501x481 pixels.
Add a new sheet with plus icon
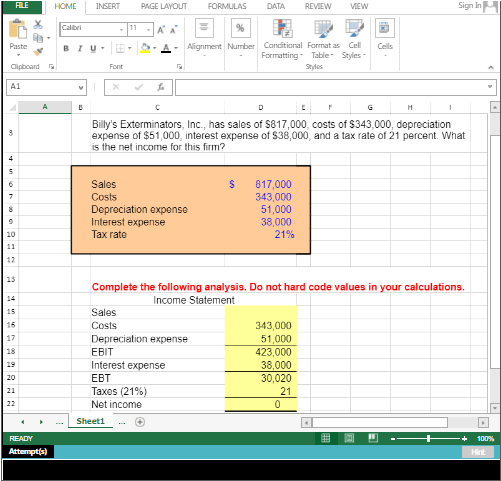140,422
